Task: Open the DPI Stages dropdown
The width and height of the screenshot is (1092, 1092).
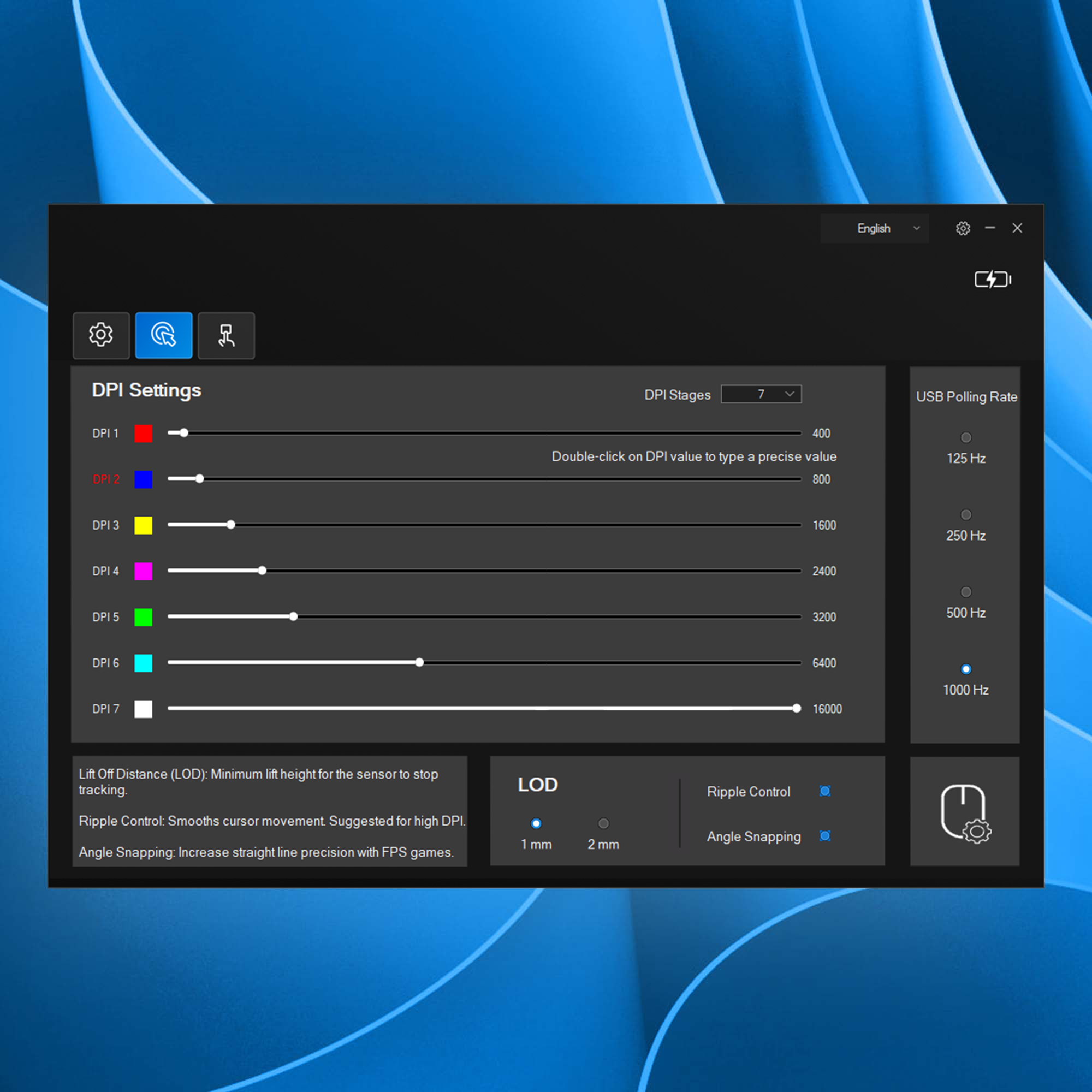Action: point(761,394)
